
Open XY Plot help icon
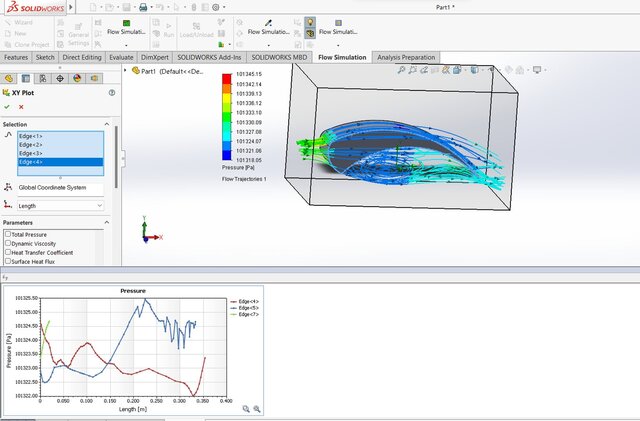(110, 92)
